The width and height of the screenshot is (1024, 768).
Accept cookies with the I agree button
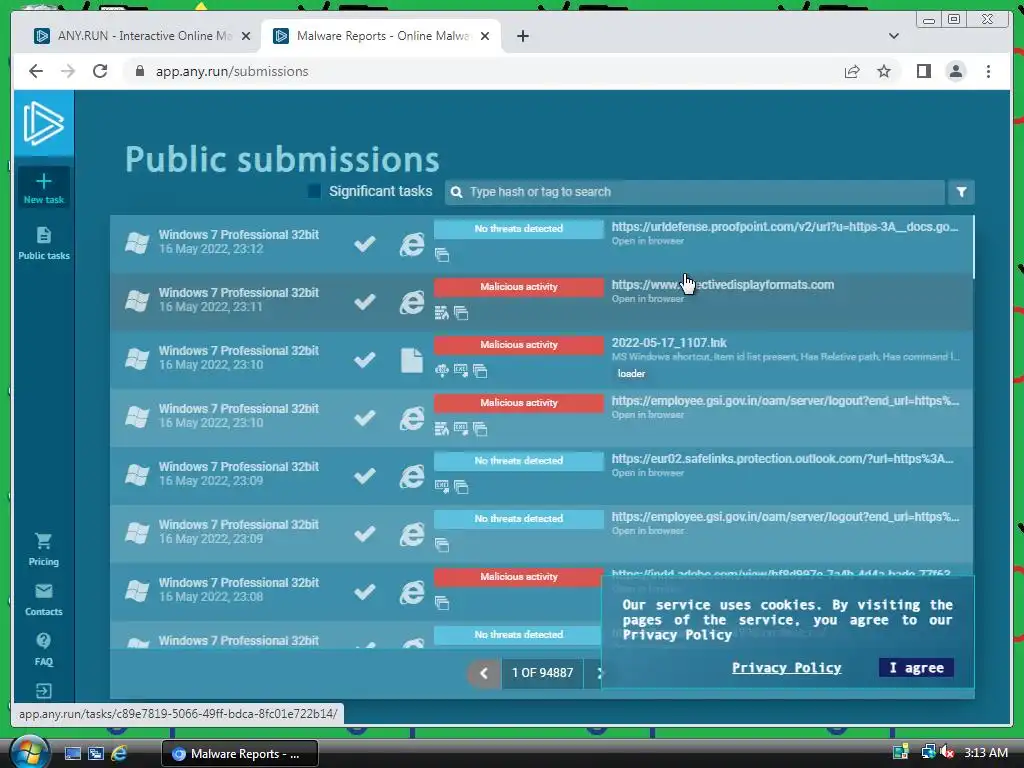(916, 667)
